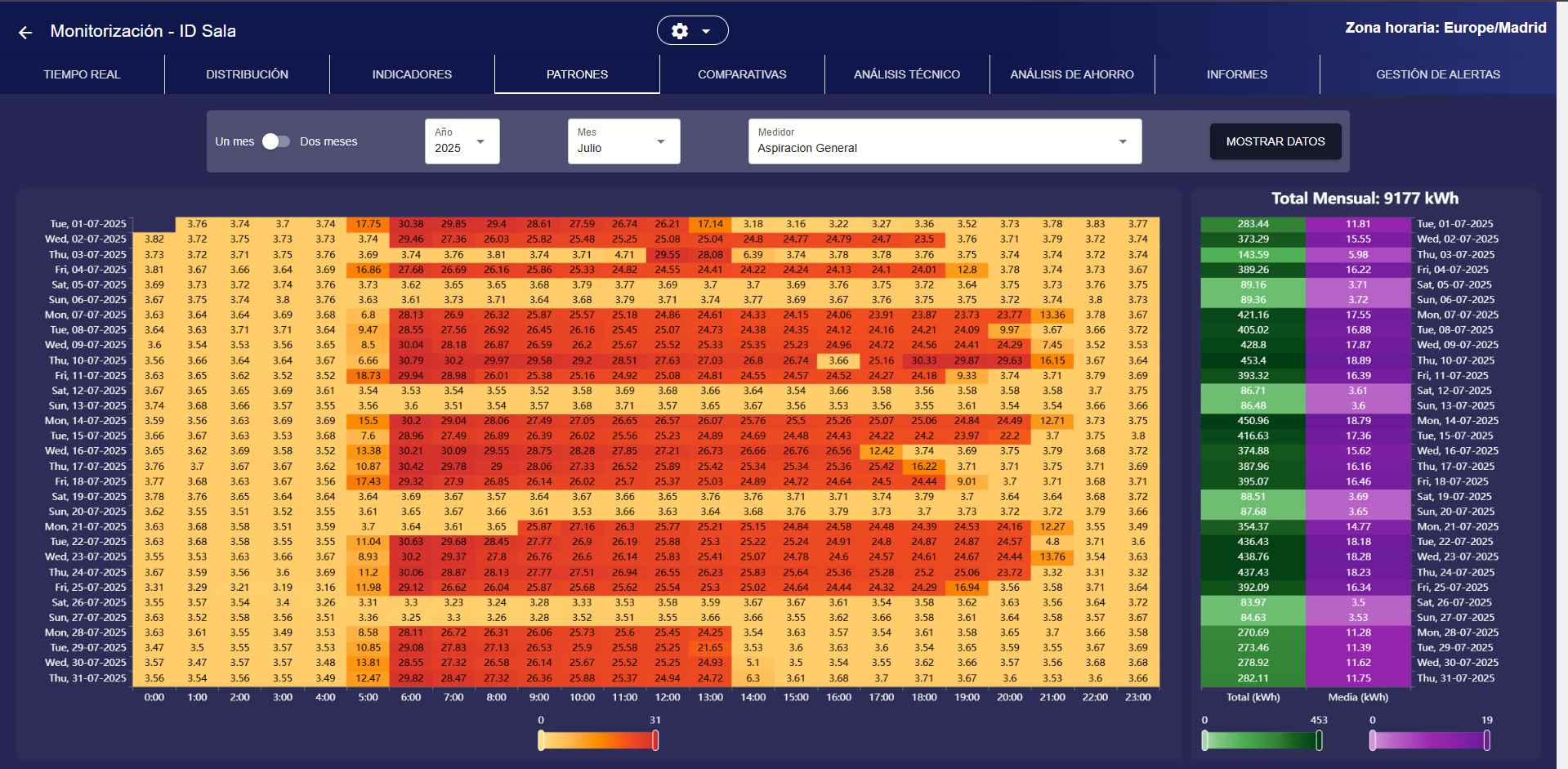
Task: Switch to the TIEMPO REAL tab
Action: pyautogui.click(x=82, y=74)
